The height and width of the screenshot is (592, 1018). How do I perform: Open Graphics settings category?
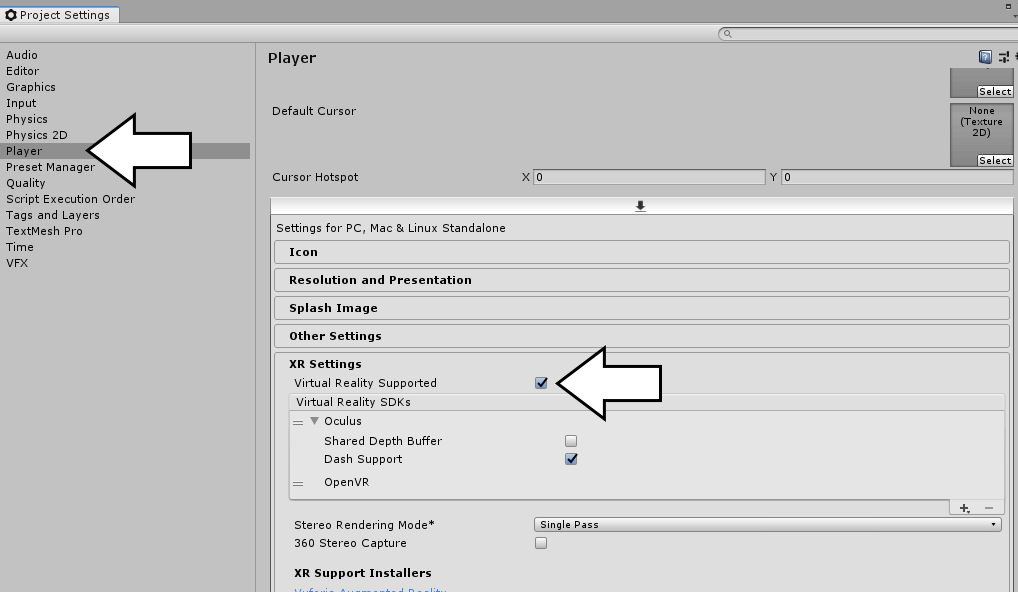pyautogui.click(x=31, y=87)
